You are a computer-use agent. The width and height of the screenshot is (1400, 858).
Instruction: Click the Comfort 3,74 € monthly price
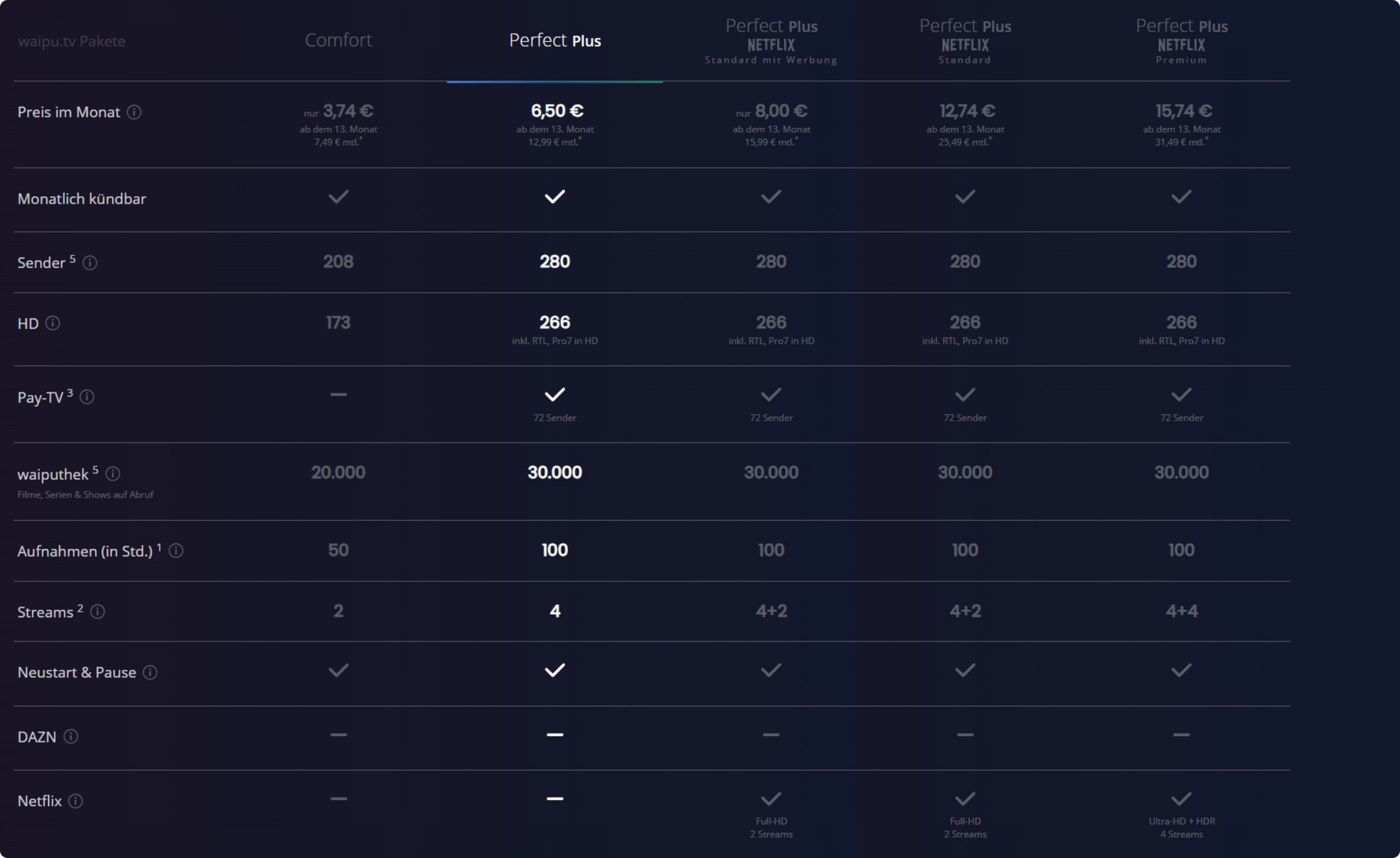[x=347, y=111]
